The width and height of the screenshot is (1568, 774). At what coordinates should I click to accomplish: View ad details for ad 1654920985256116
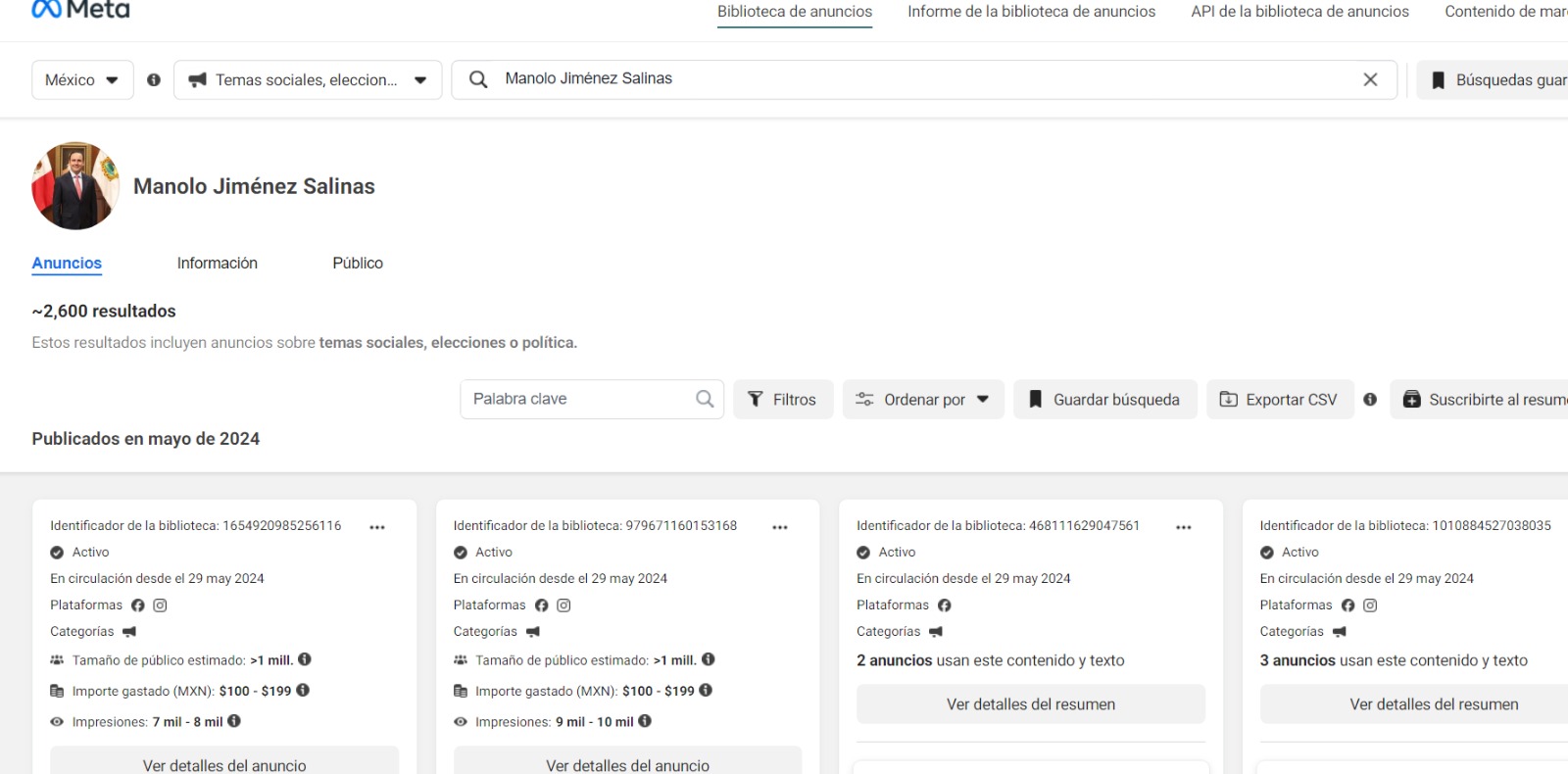(x=224, y=760)
